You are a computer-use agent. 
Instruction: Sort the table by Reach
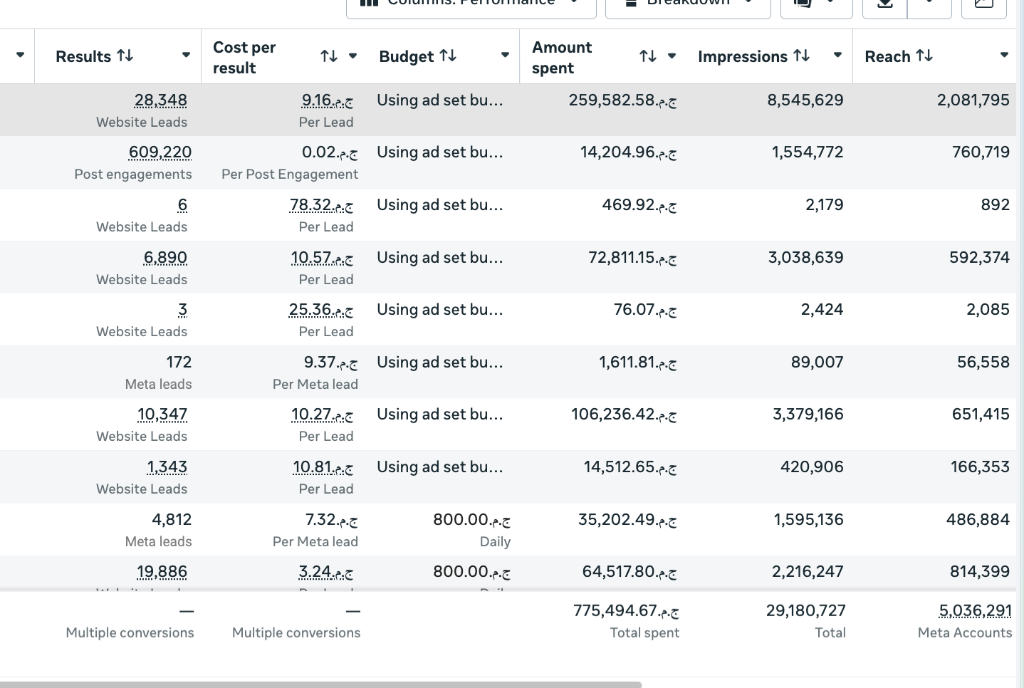[x=924, y=56]
